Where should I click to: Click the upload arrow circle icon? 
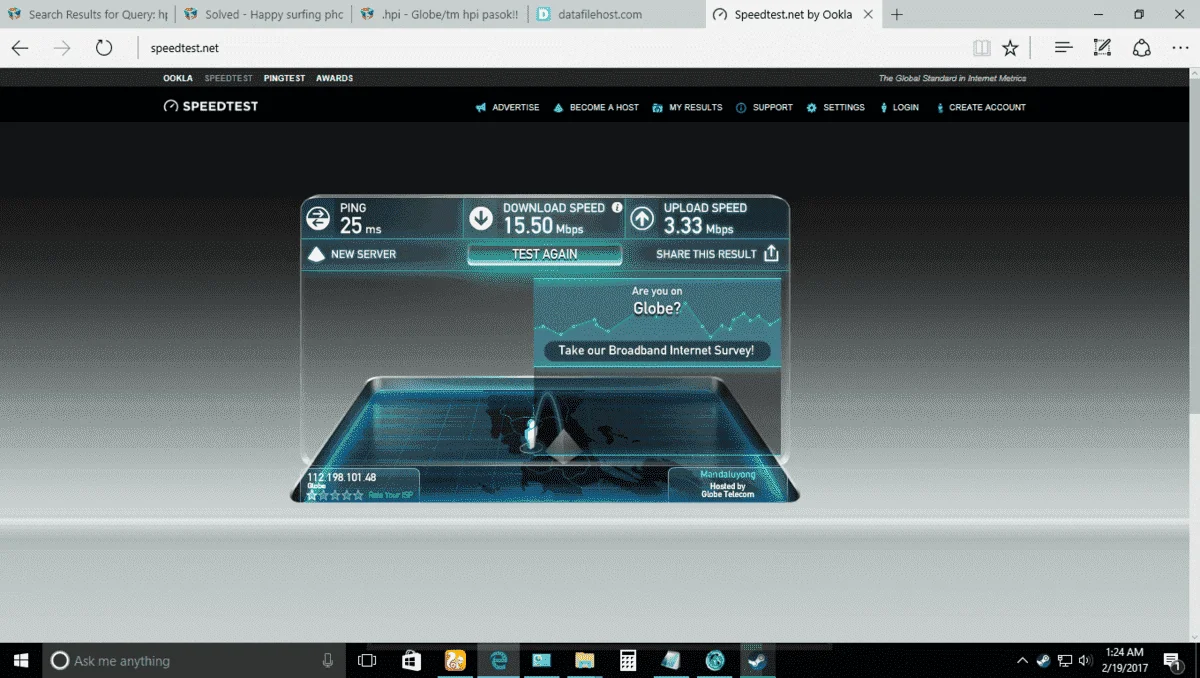click(x=642, y=218)
